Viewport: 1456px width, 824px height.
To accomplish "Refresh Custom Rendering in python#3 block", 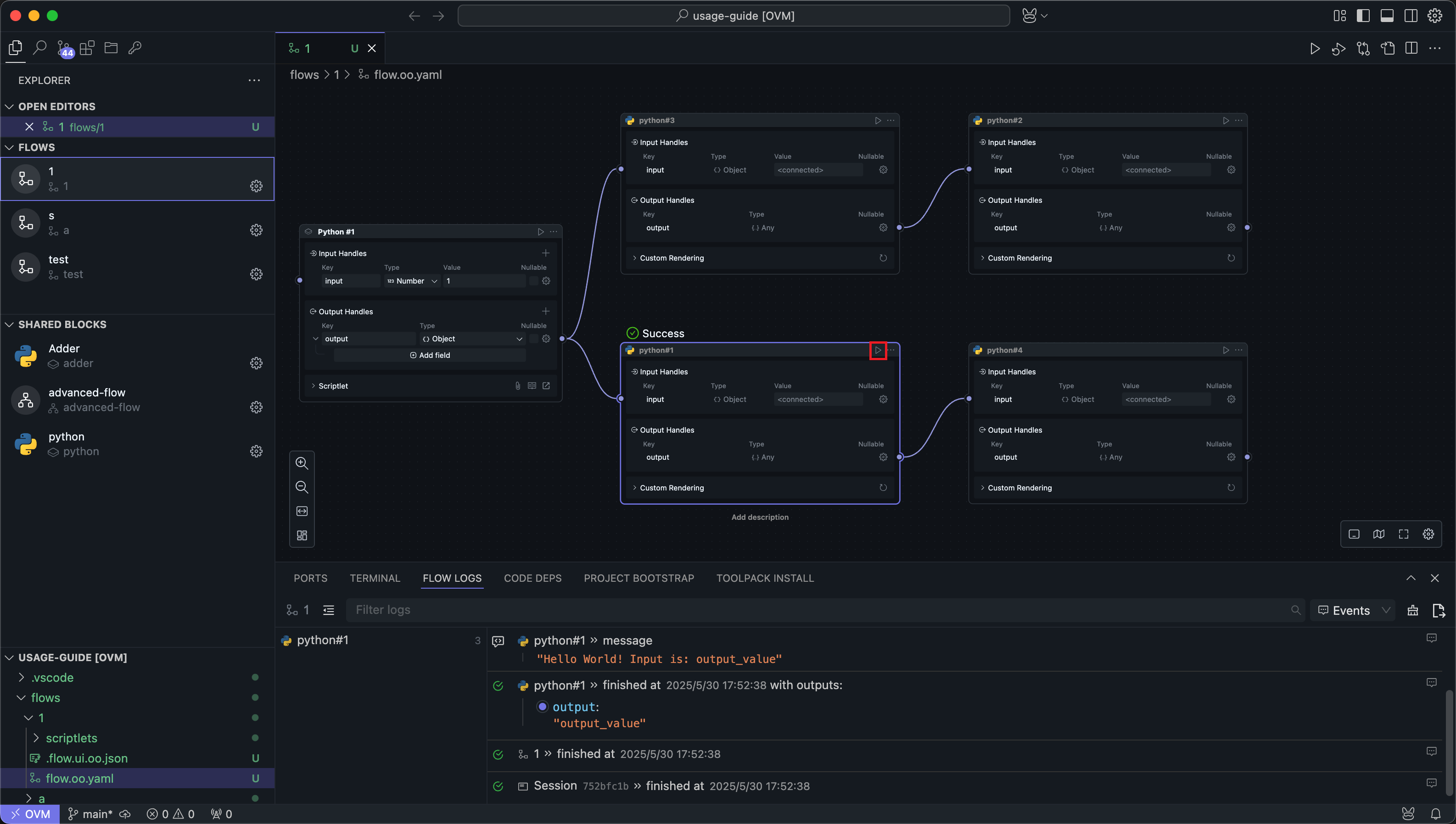I will pyautogui.click(x=883, y=258).
